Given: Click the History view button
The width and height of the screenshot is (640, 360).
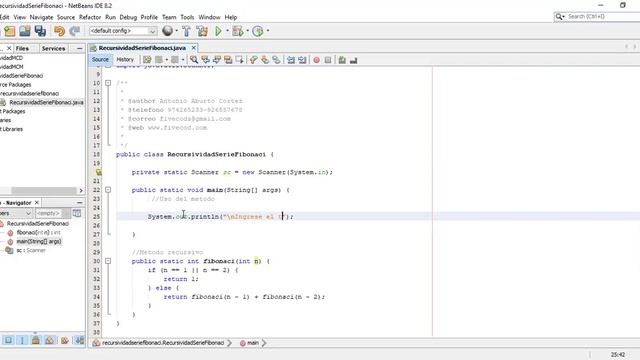Looking at the screenshot, I should [125, 60].
